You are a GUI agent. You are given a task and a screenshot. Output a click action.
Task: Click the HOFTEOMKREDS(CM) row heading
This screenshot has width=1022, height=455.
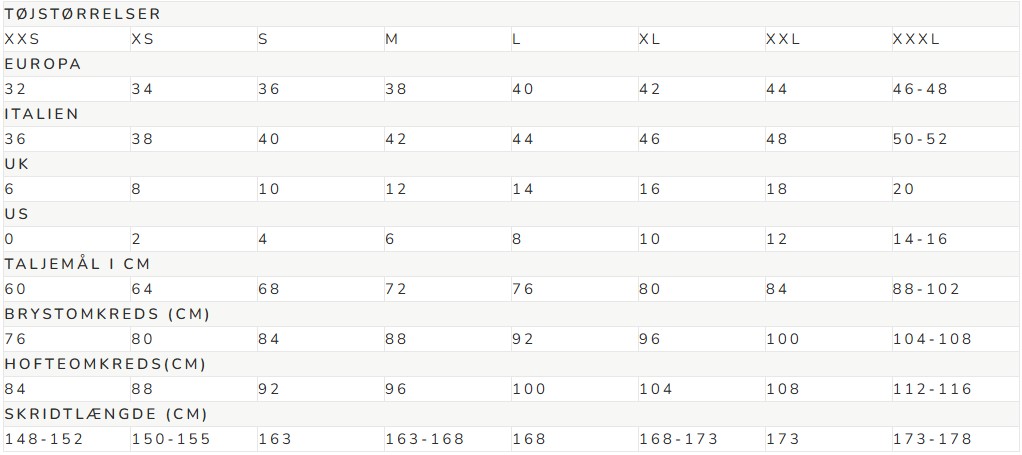(x=105, y=364)
